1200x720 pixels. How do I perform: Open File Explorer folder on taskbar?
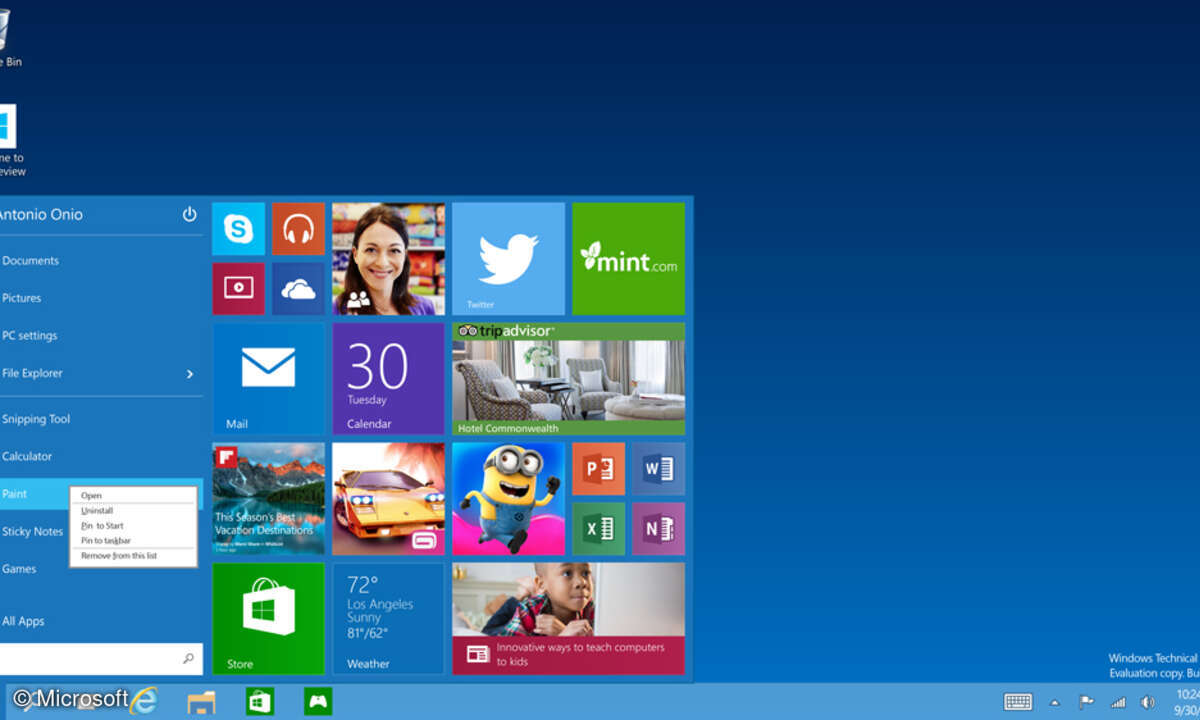(201, 702)
